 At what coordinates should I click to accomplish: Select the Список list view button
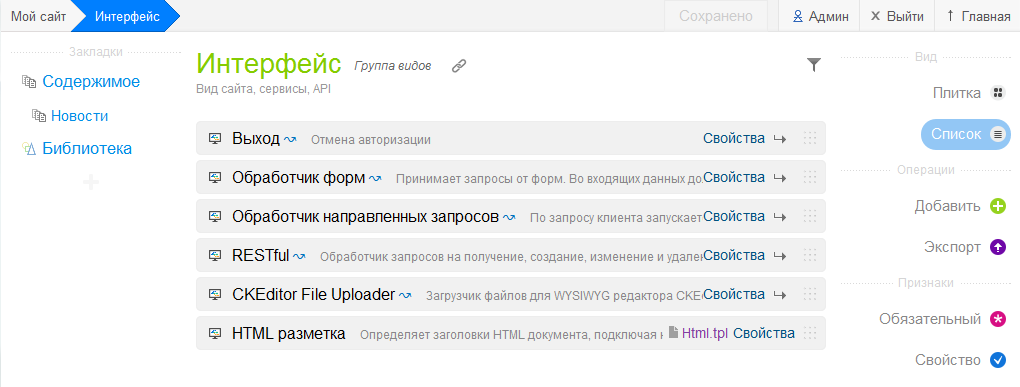(965, 135)
